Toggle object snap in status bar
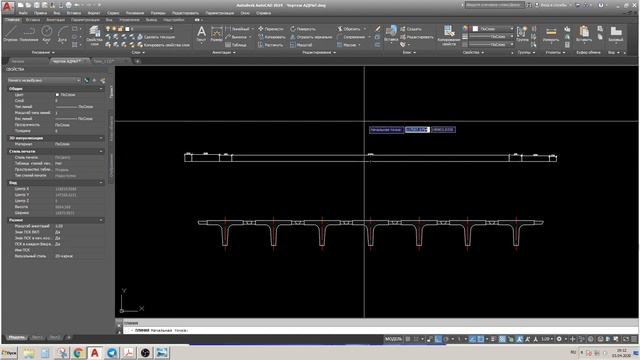Image resolution: width=640 pixels, height=360 pixels. (481, 339)
